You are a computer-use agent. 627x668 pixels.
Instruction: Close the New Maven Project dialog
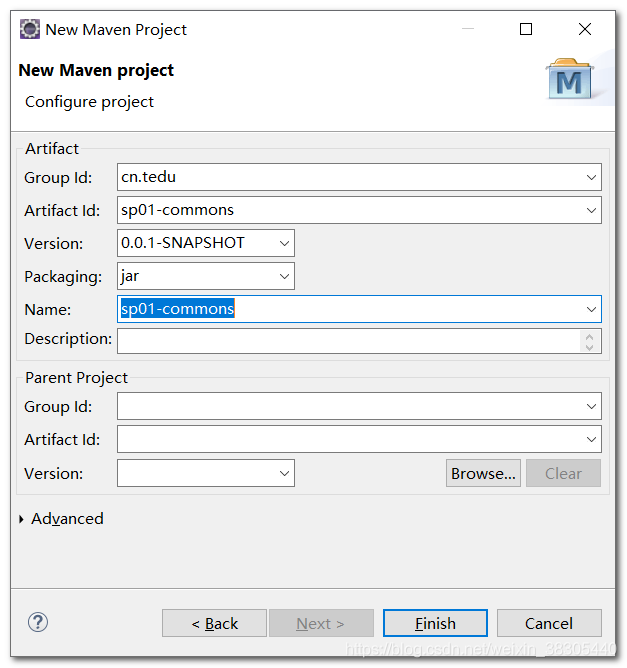click(x=585, y=29)
